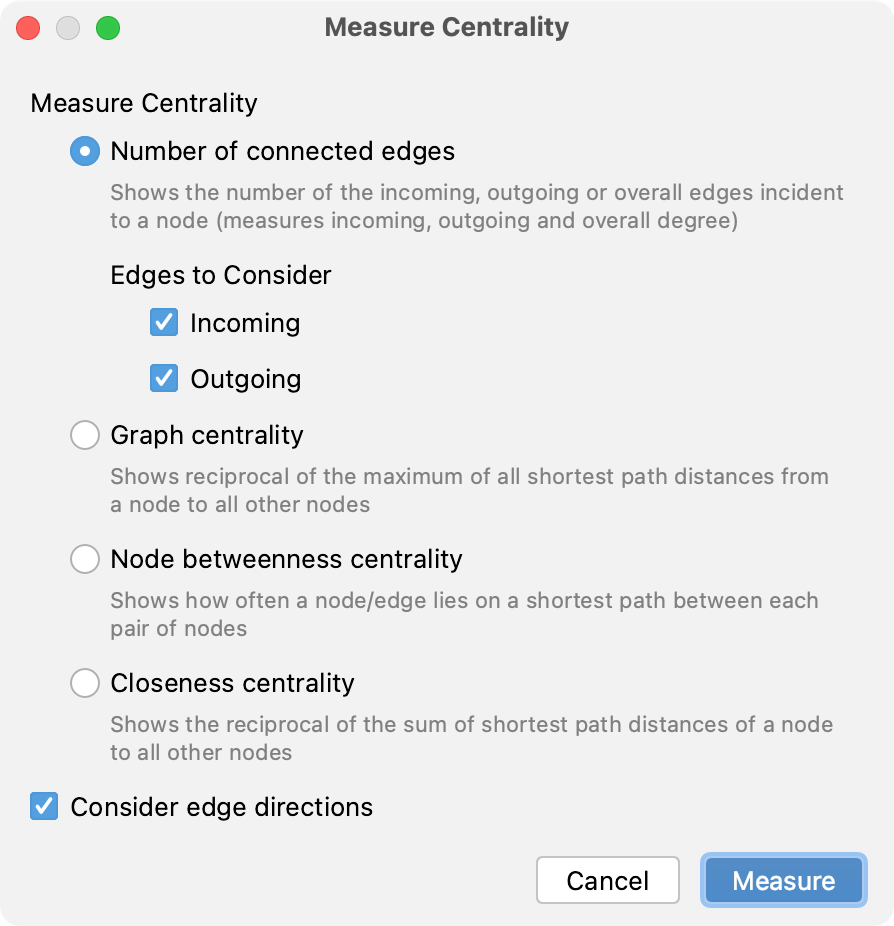The width and height of the screenshot is (894, 926).
Task: Choose Node betweenness centrality
Action: (x=85, y=560)
